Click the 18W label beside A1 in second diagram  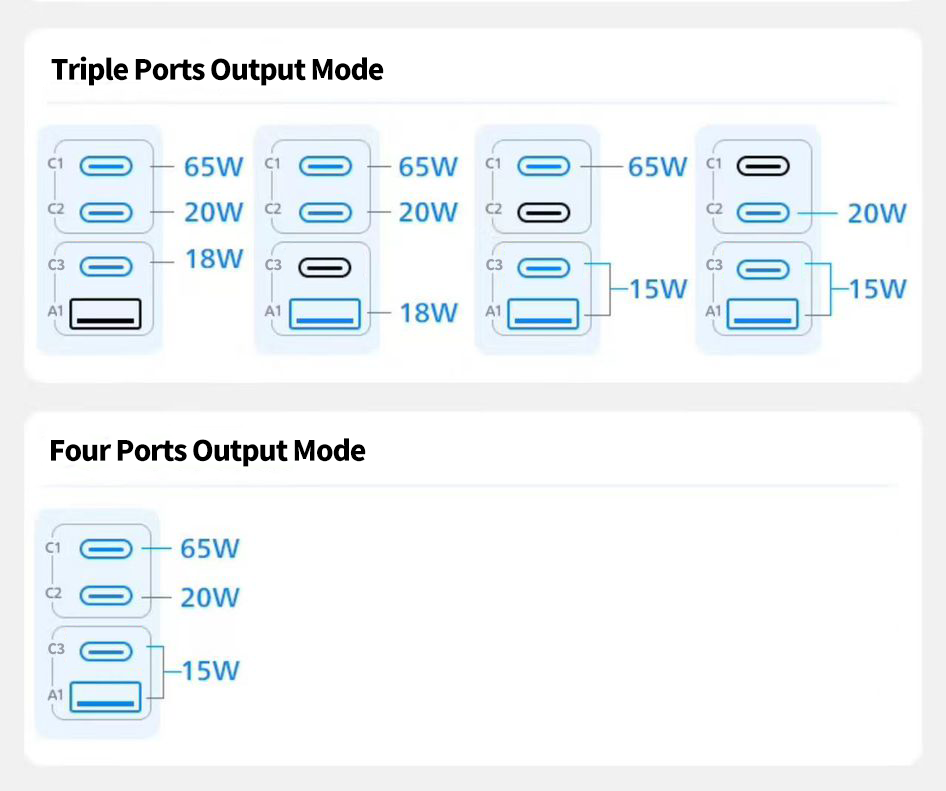pyautogui.click(x=428, y=313)
